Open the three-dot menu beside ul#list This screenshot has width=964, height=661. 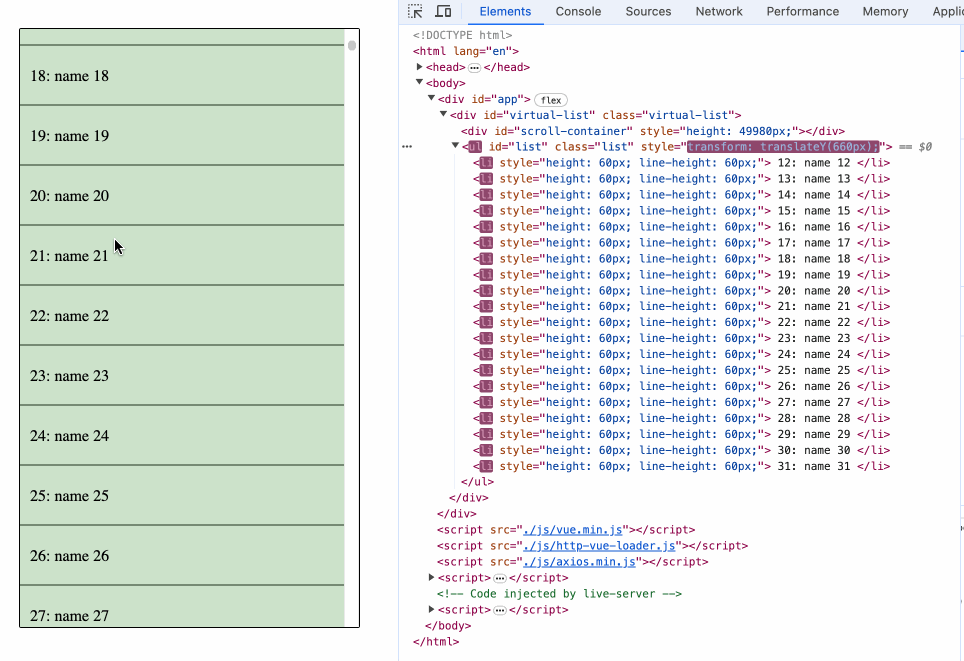406,146
